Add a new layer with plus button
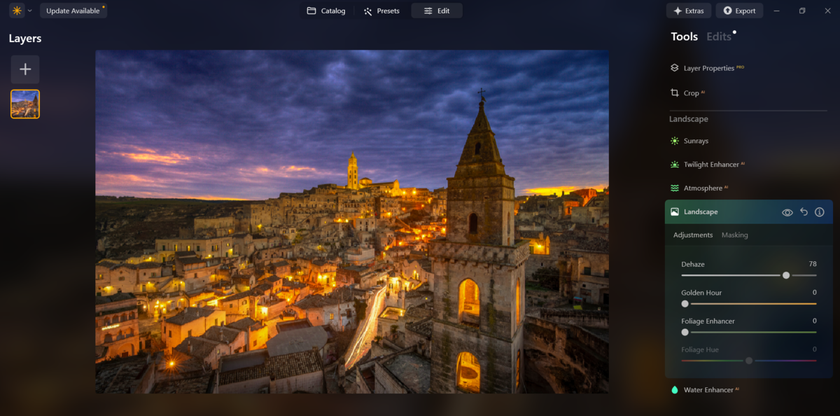840x416 pixels. tap(25, 69)
